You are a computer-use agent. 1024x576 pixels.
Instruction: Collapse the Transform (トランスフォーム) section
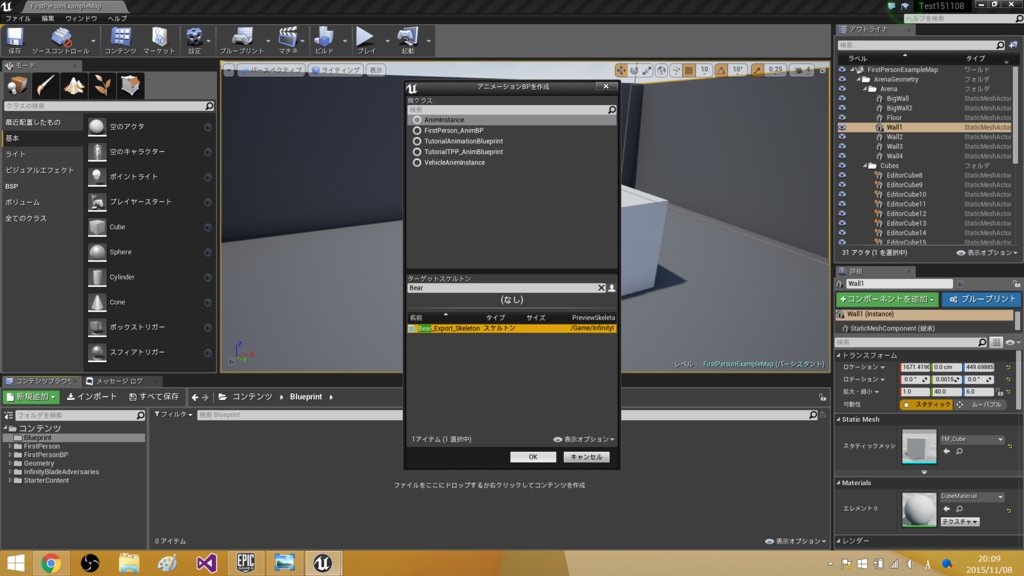[x=840, y=356]
